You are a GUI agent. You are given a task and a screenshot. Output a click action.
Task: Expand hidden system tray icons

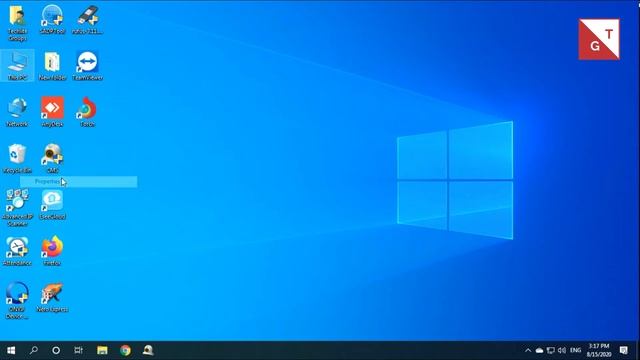(528, 350)
